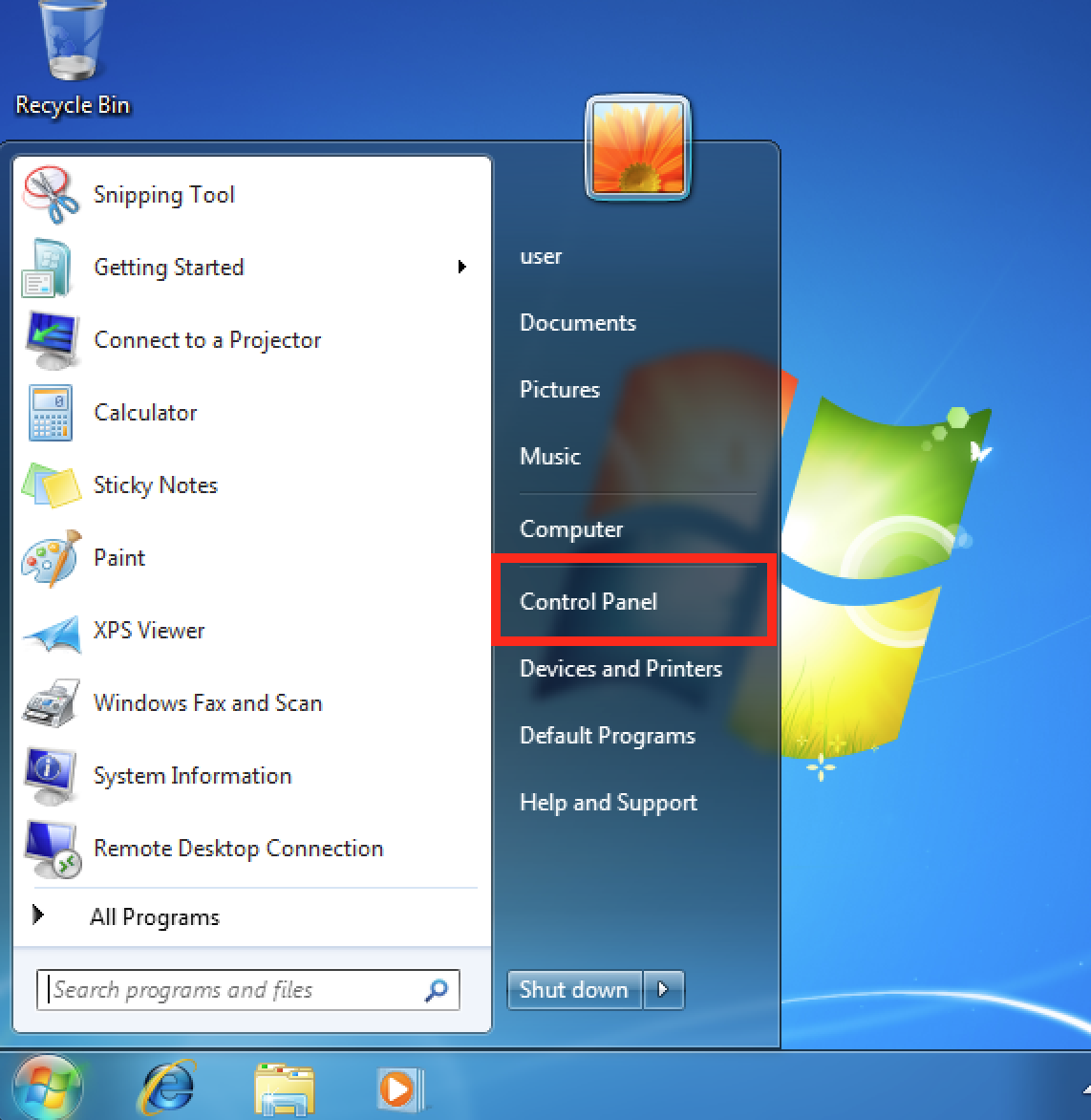This screenshot has height=1120, width=1091.
Task: Click the search magnifier icon
Action: pos(437,990)
